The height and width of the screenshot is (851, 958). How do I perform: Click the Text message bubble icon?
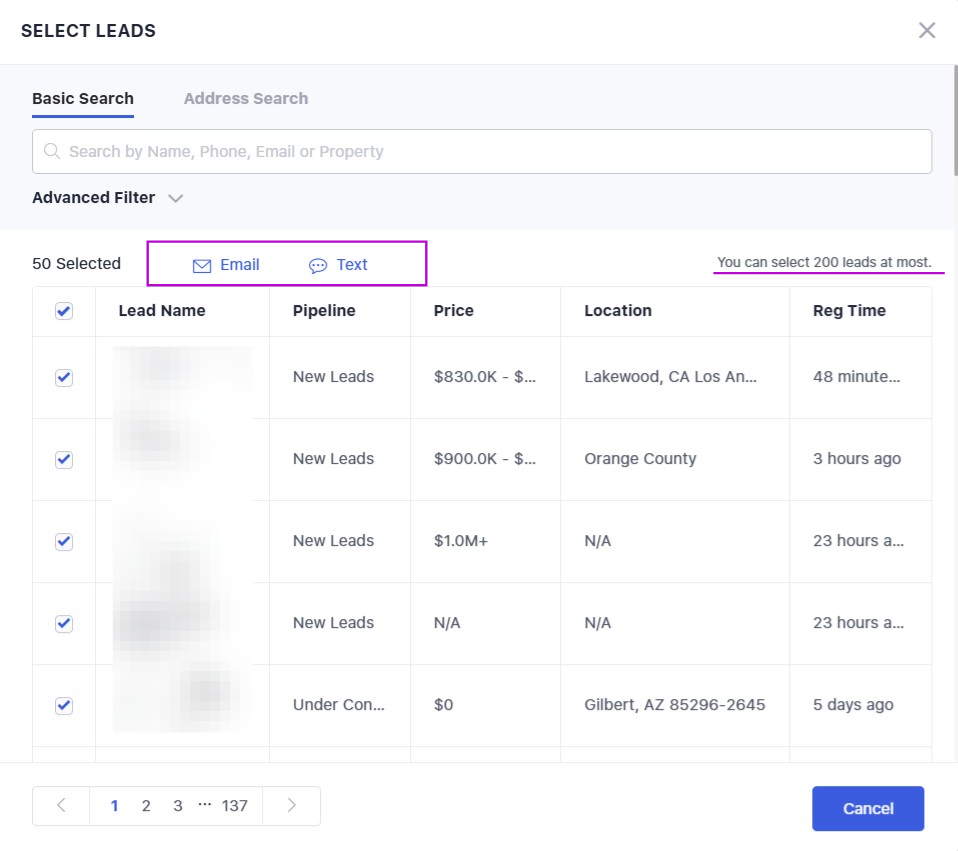(318, 265)
